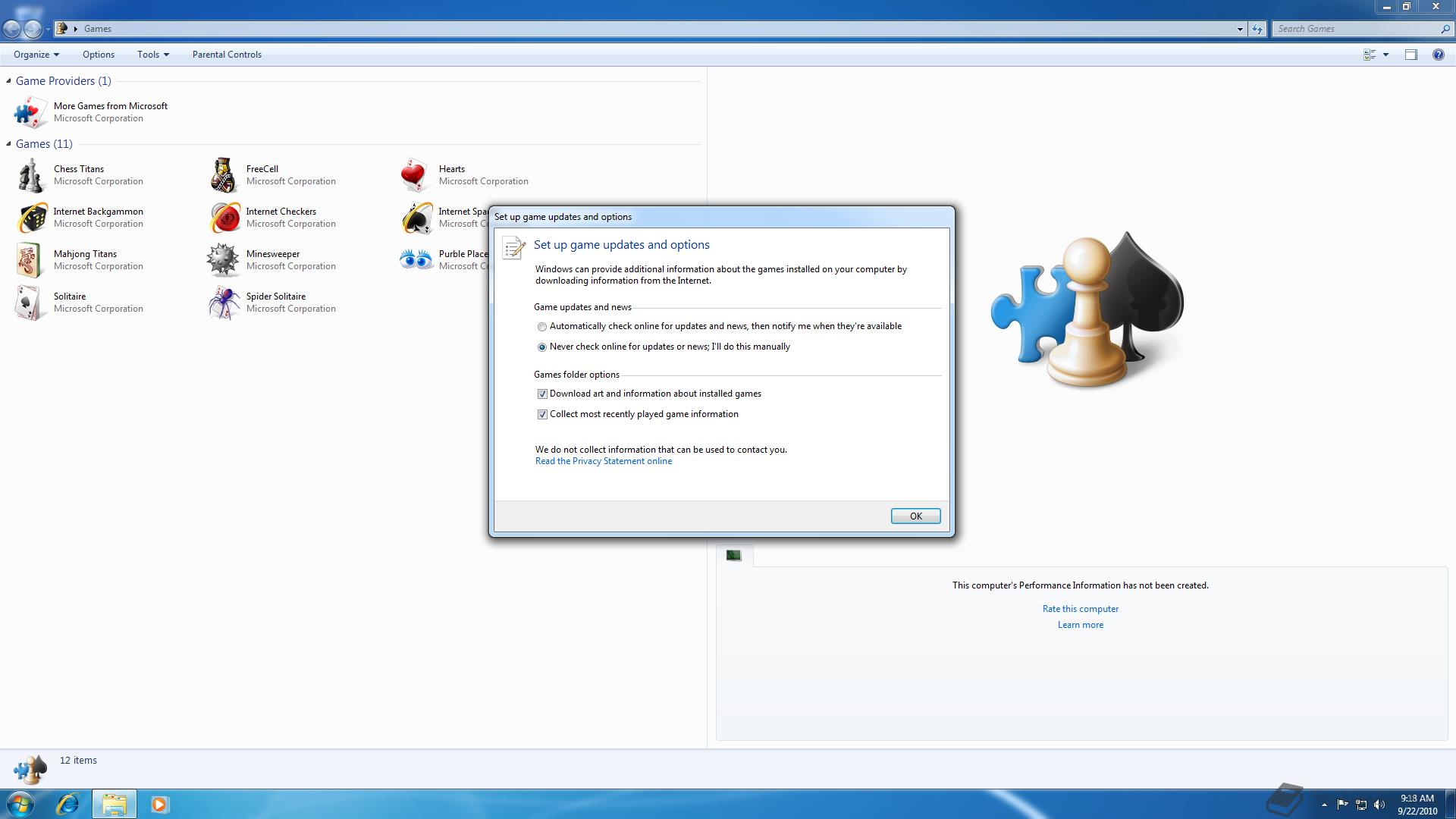Screen dimensions: 1456x819
Task: Launch Internet Explorer from taskbar
Action: click(67, 804)
